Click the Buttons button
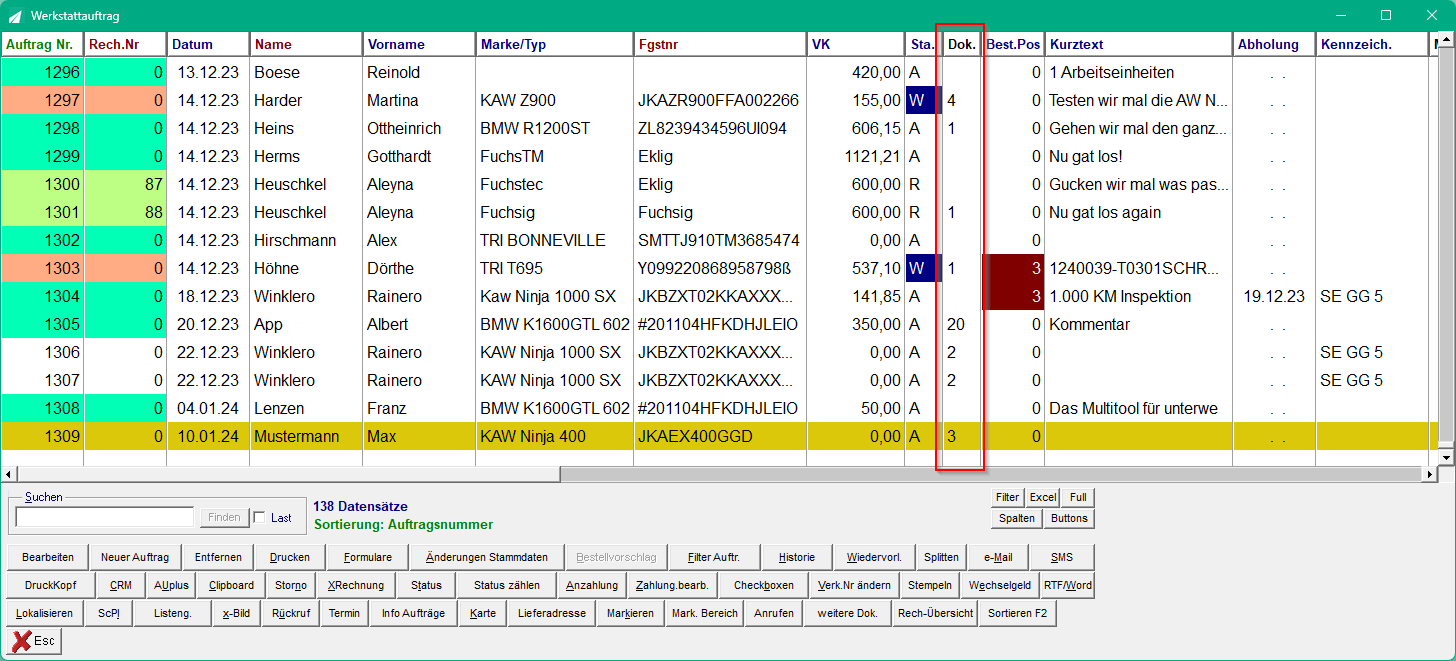Viewport: 1456px width, 661px height. tap(1069, 519)
